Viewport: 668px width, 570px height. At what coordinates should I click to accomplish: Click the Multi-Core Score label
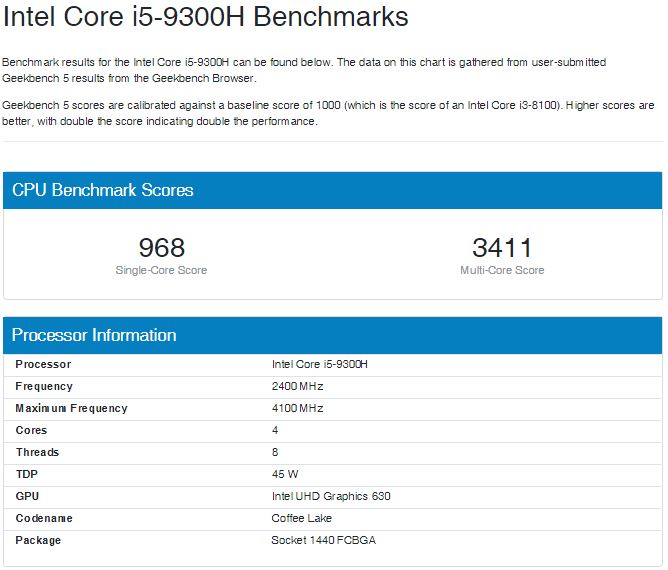[x=502, y=270]
